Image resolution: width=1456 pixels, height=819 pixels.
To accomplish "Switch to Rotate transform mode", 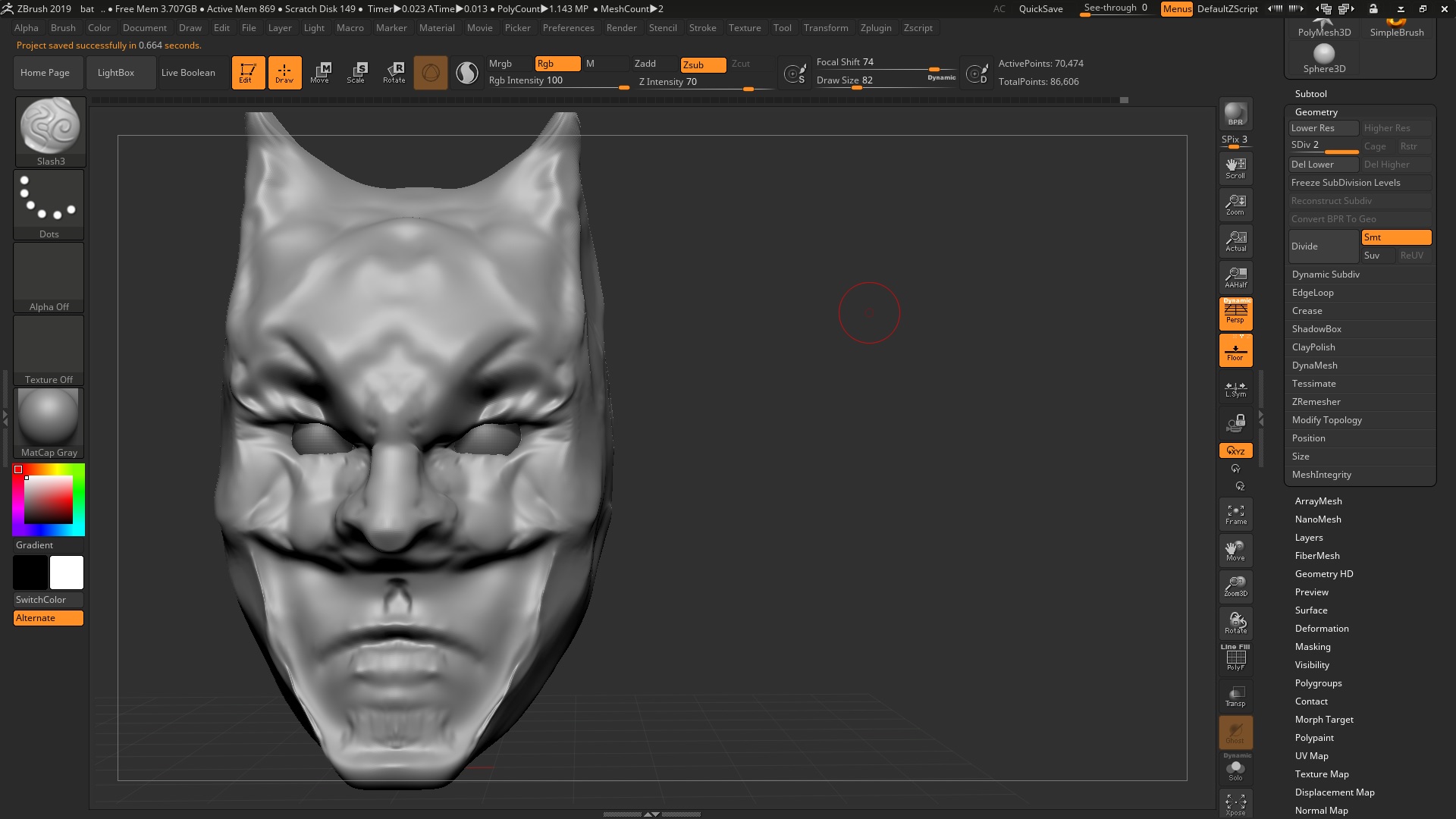I will 394,73.
